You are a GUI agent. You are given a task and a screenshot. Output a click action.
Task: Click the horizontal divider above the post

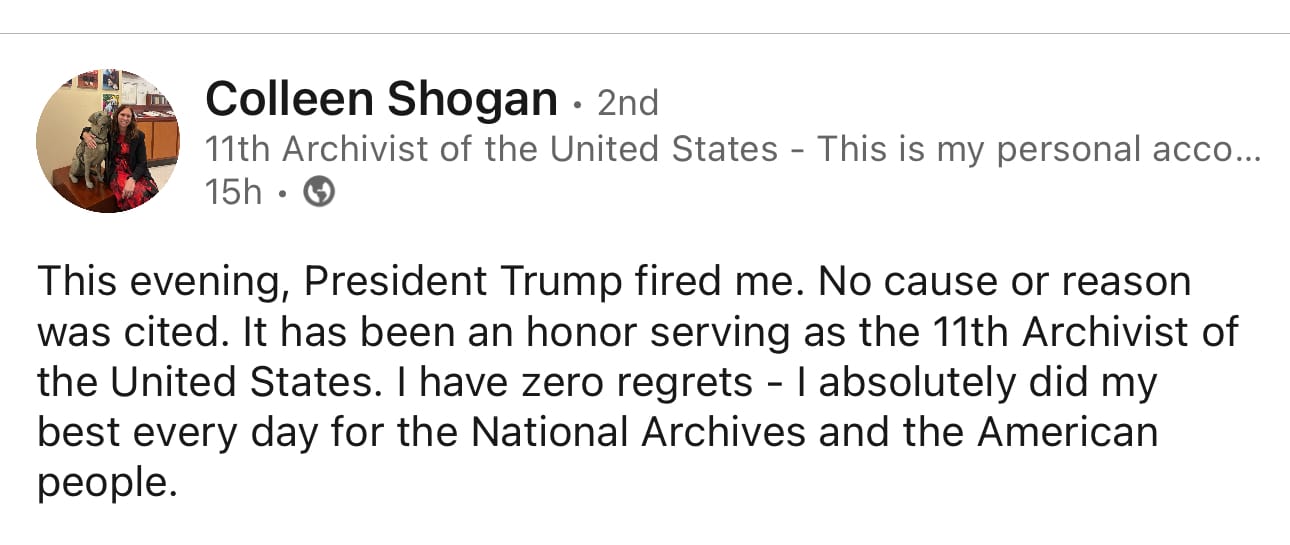pyautogui.click(x=645, y=34)
